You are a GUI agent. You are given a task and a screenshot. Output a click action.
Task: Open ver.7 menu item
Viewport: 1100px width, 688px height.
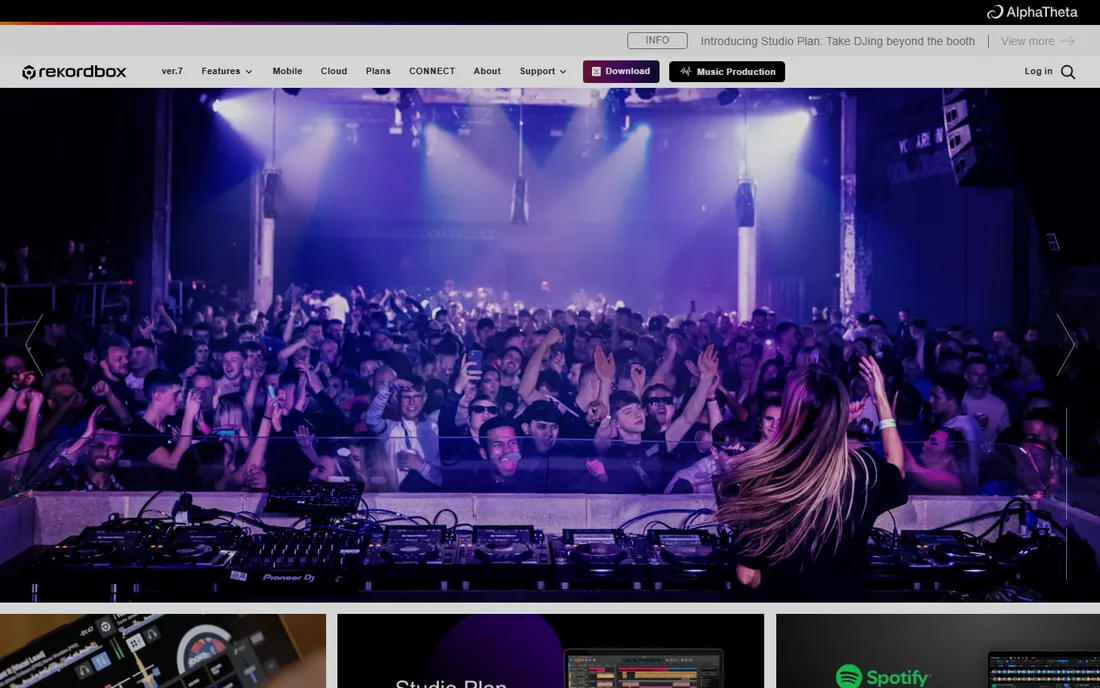coord(172,71)
